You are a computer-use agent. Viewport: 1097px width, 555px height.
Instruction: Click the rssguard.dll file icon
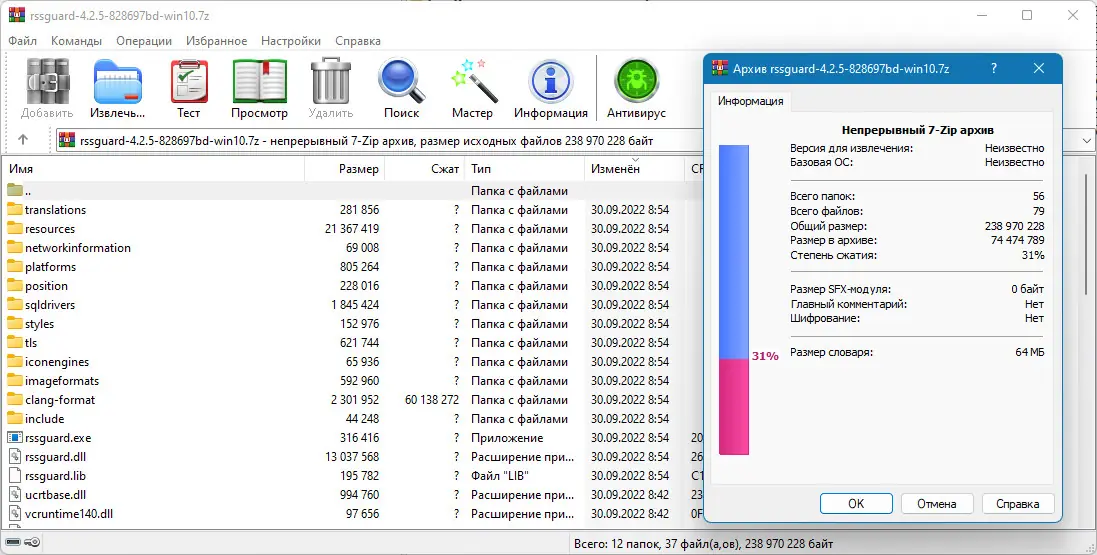15,456
